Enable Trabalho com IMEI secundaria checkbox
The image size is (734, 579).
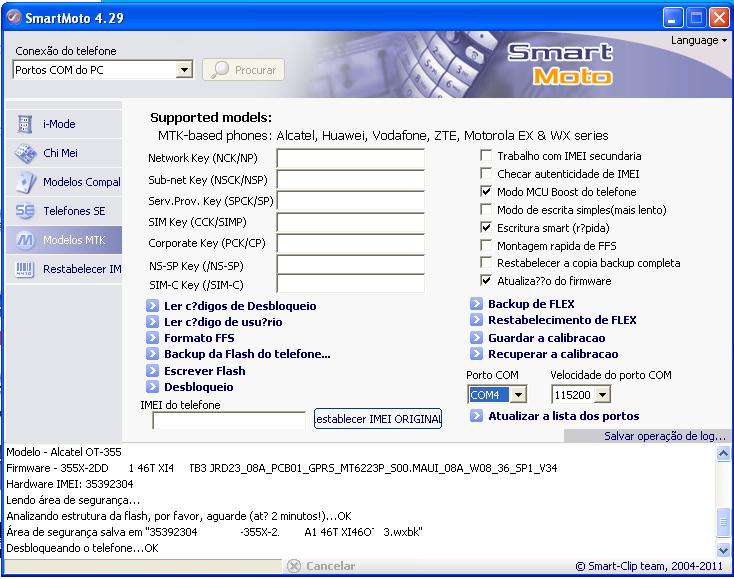tap(487, 156)
